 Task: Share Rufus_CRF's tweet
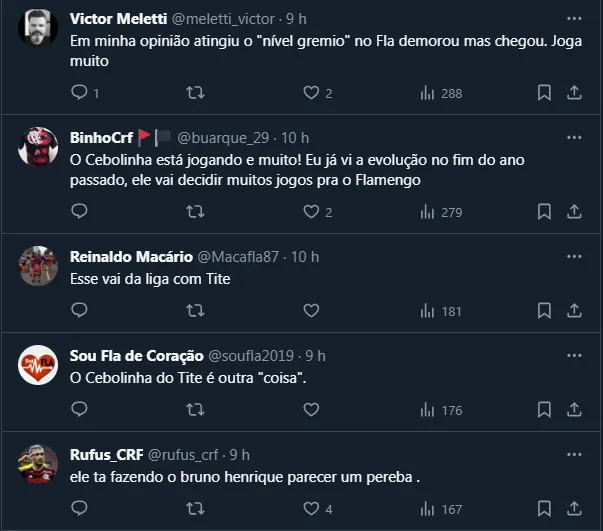574,509
